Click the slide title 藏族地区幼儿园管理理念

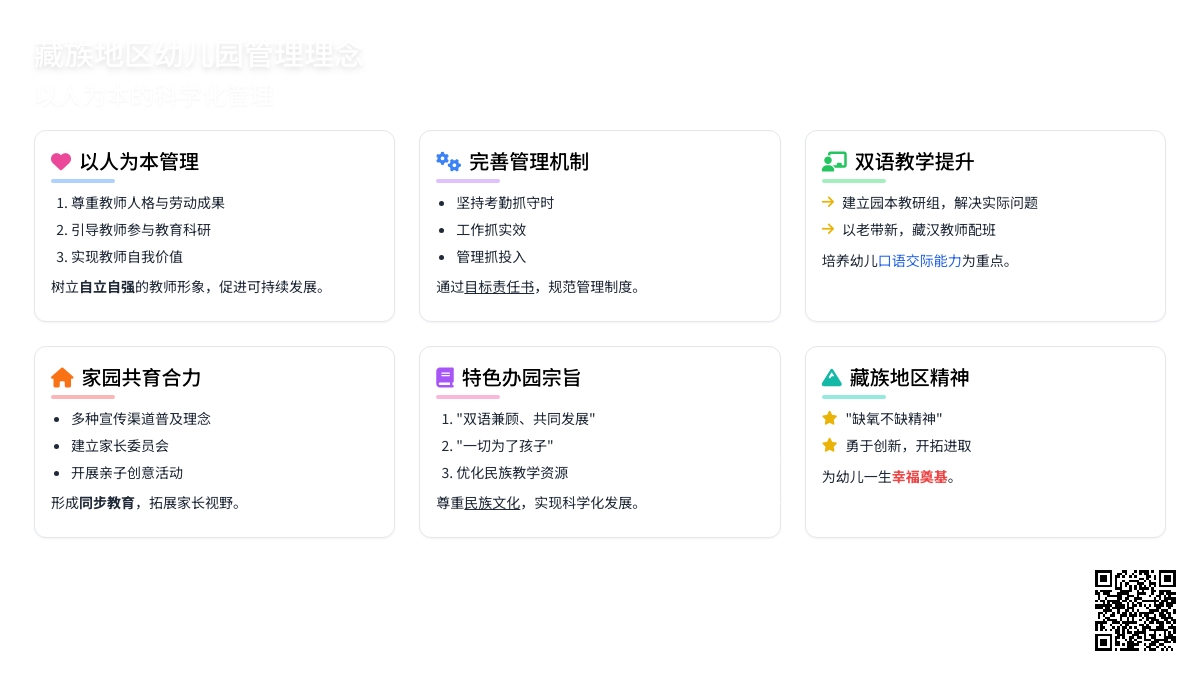pyautogui.click(x=198, y=56)
